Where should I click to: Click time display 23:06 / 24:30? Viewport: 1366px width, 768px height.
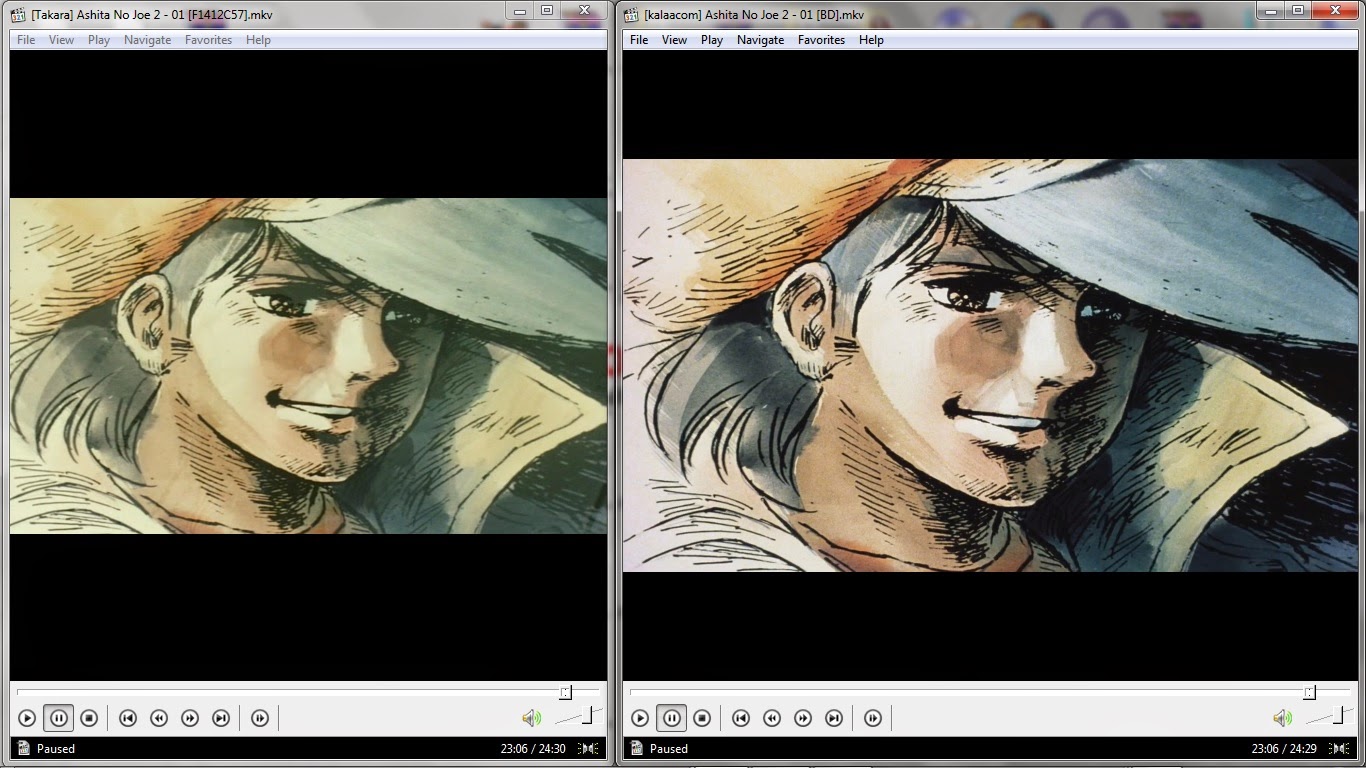pyautogui.click(x=533, y=748)
